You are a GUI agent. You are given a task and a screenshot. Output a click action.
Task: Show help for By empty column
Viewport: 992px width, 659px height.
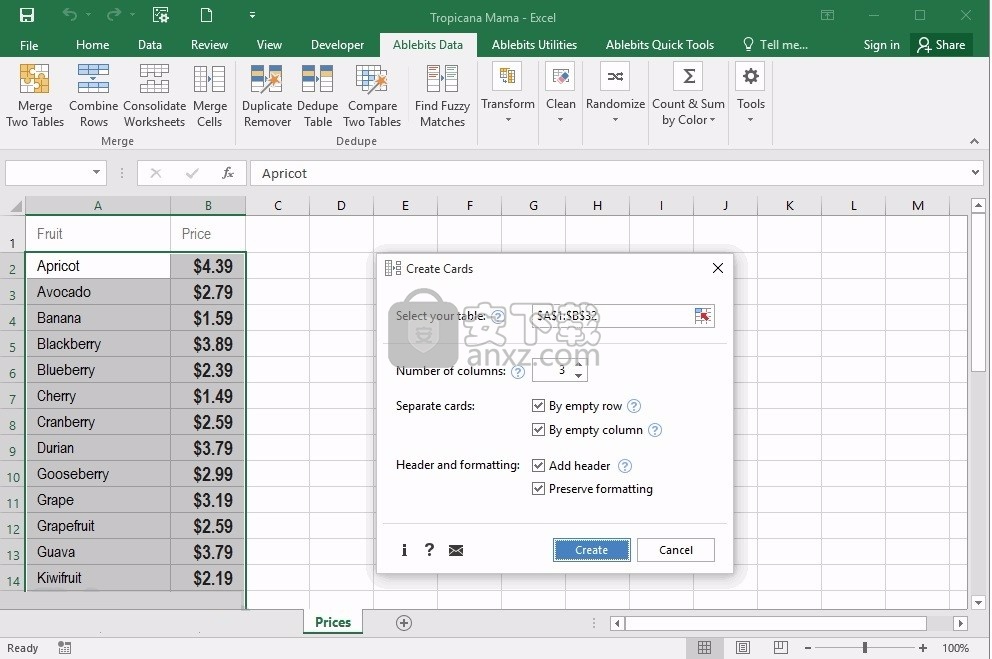click(x=655, y=430)
